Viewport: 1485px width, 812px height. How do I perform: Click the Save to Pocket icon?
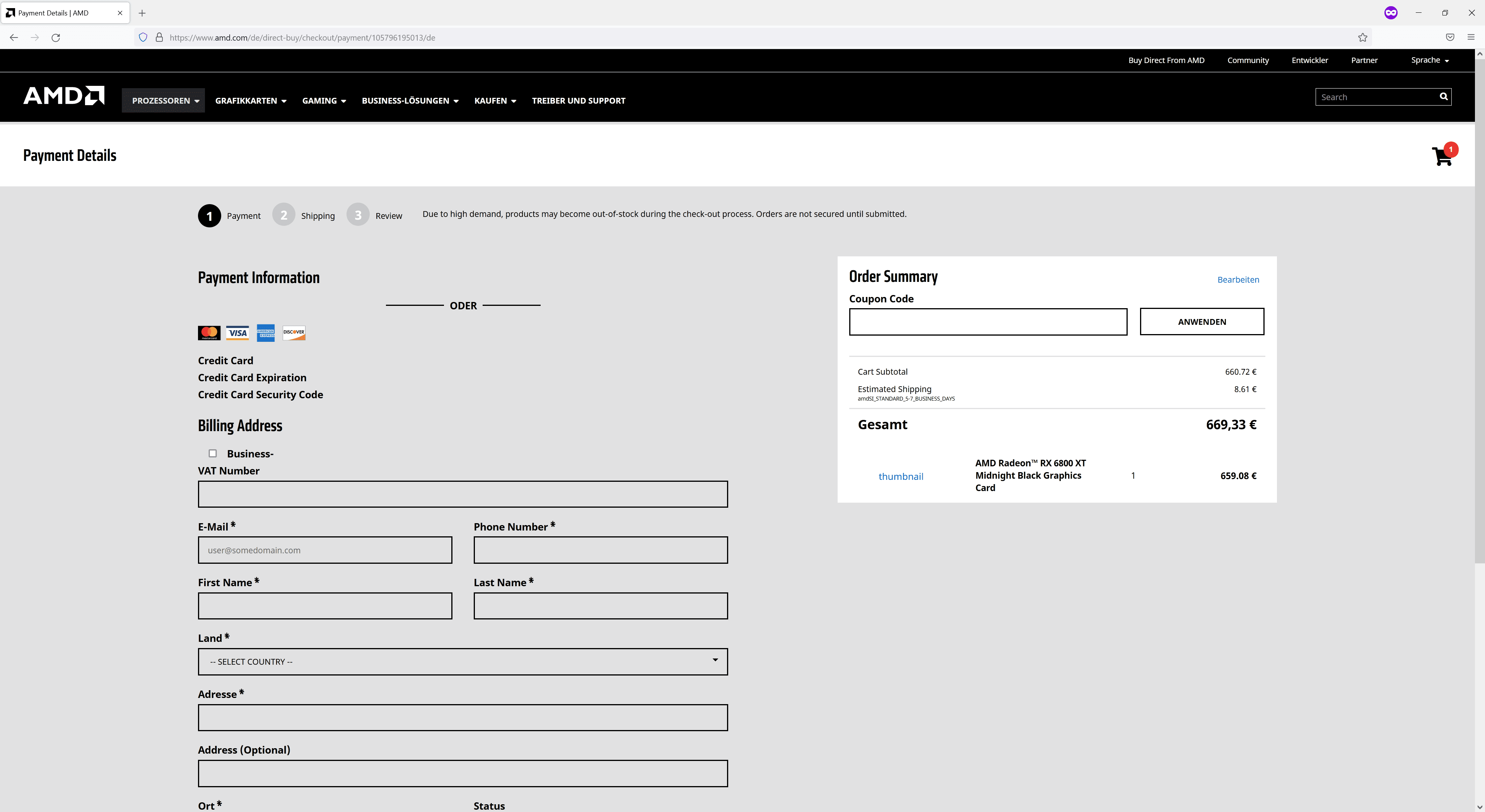(1450, 38)
